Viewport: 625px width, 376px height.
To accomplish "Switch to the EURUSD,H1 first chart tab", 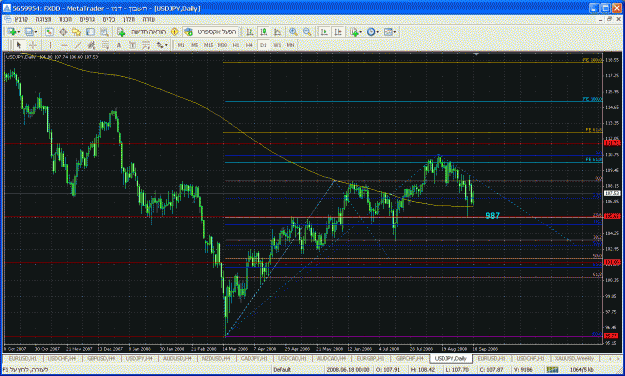I will coord(22,358).
